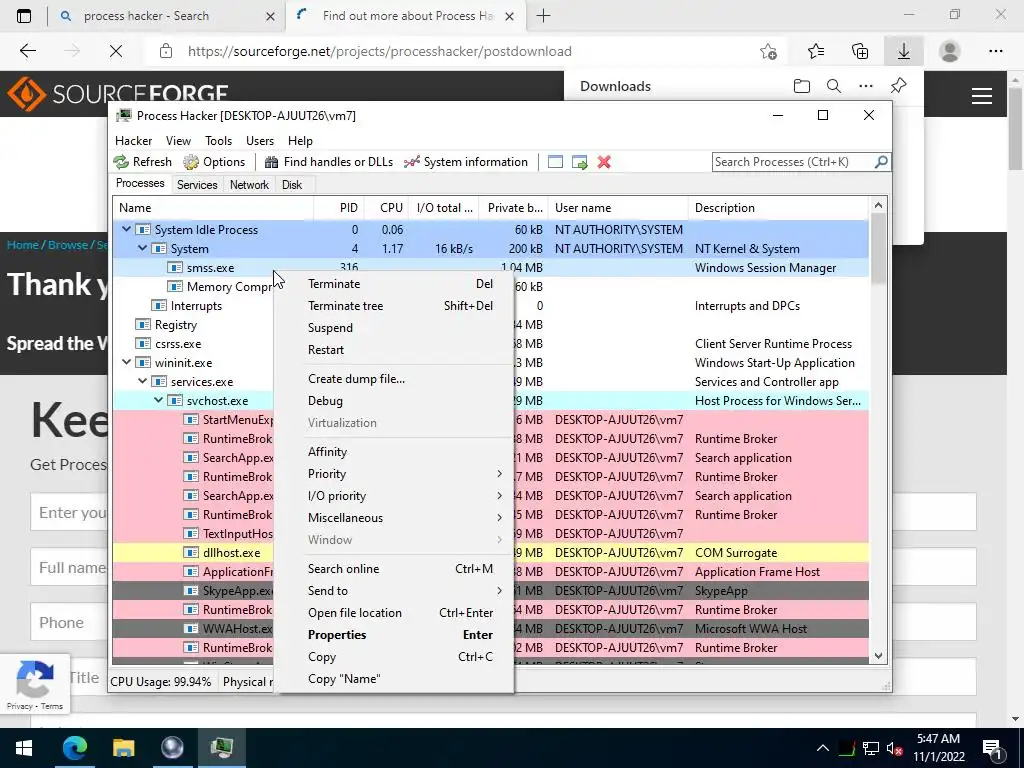Screen dimensions: 1024x768
Task: Click the Windows Start button
Action: [24, 748]
